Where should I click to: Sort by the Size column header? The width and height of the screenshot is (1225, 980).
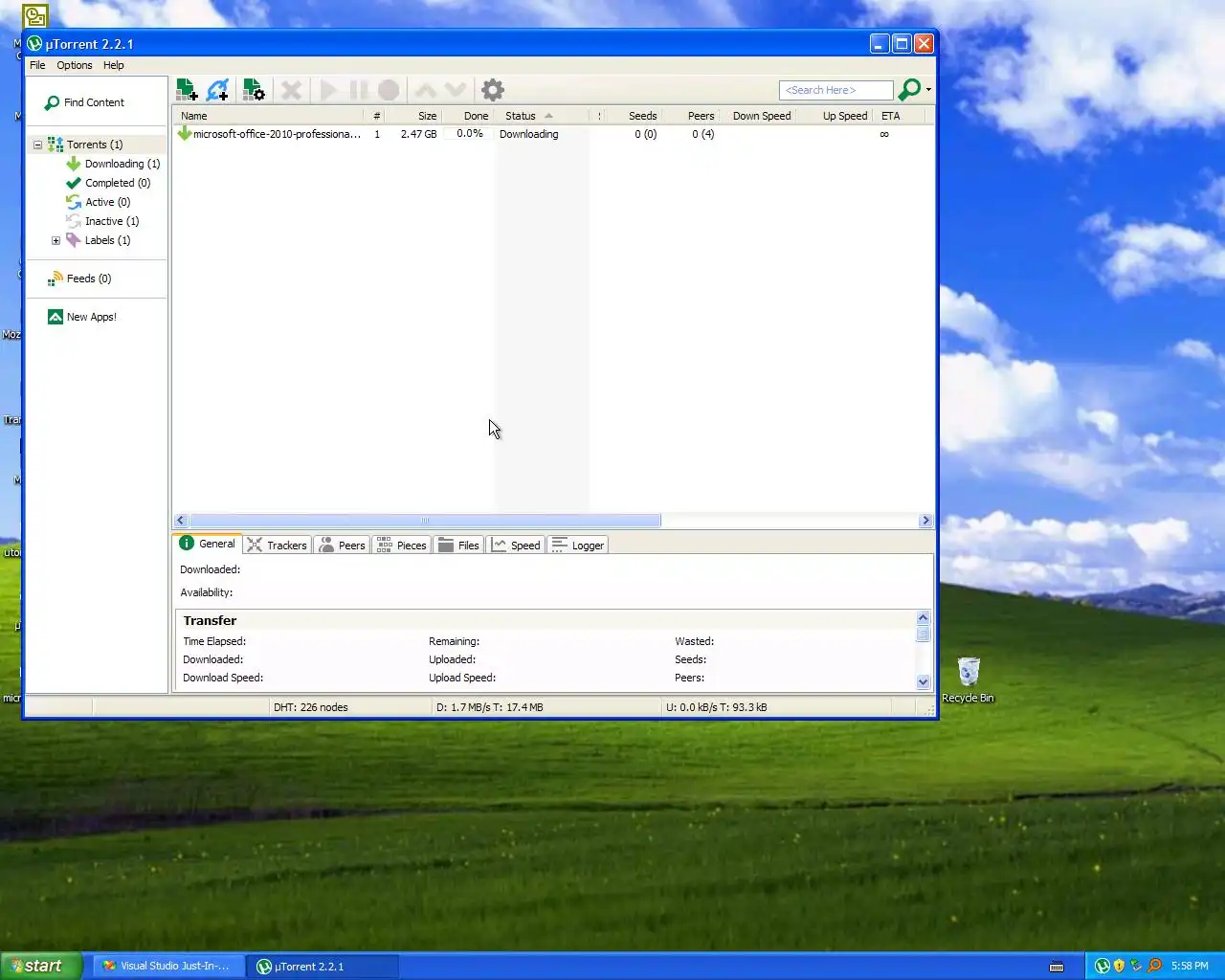coord(413,116)
